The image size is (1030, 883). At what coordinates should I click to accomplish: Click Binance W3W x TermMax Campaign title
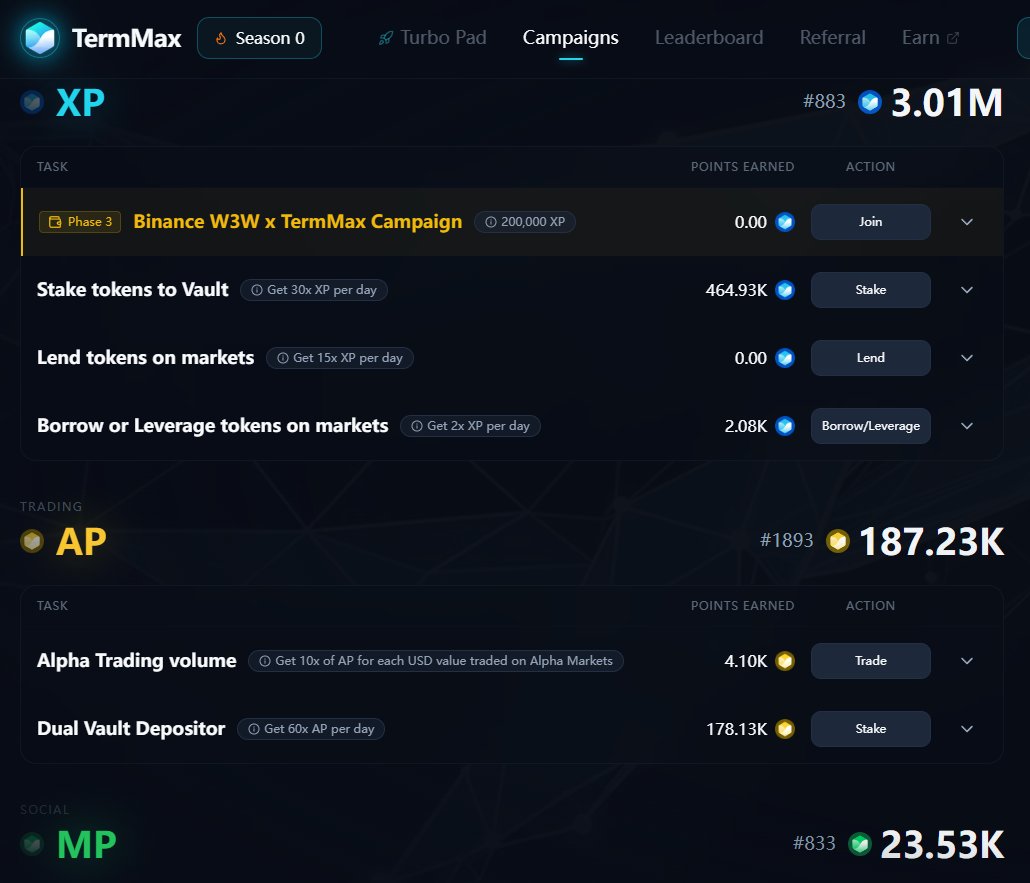point(298,222)
